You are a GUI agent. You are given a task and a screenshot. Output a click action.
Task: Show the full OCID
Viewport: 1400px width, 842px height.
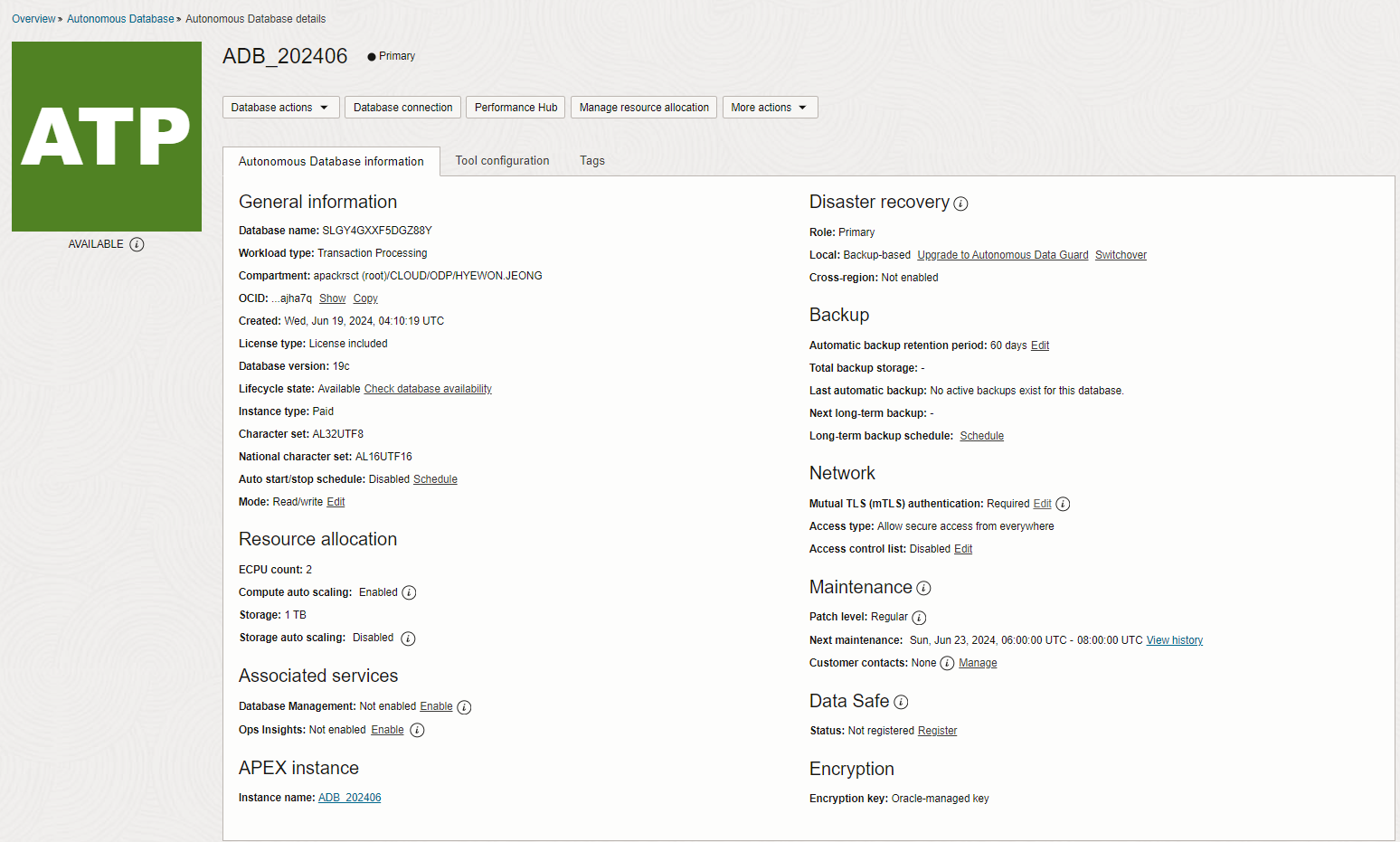point(333,298)
